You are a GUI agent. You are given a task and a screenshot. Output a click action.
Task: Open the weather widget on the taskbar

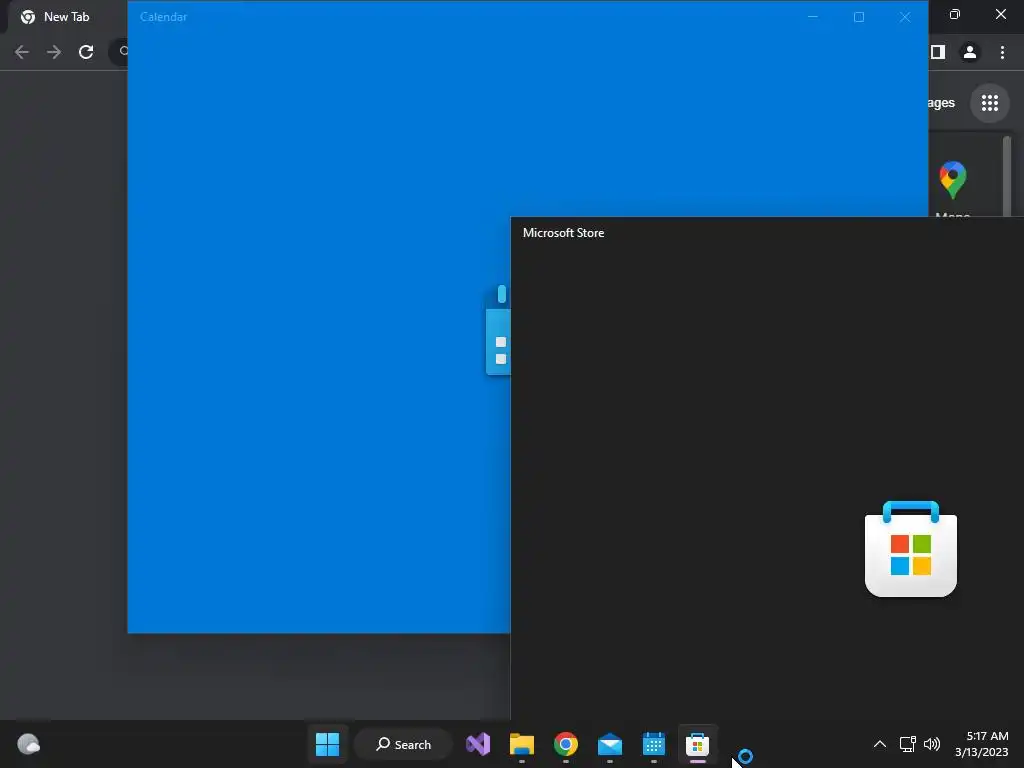point(28,744)
